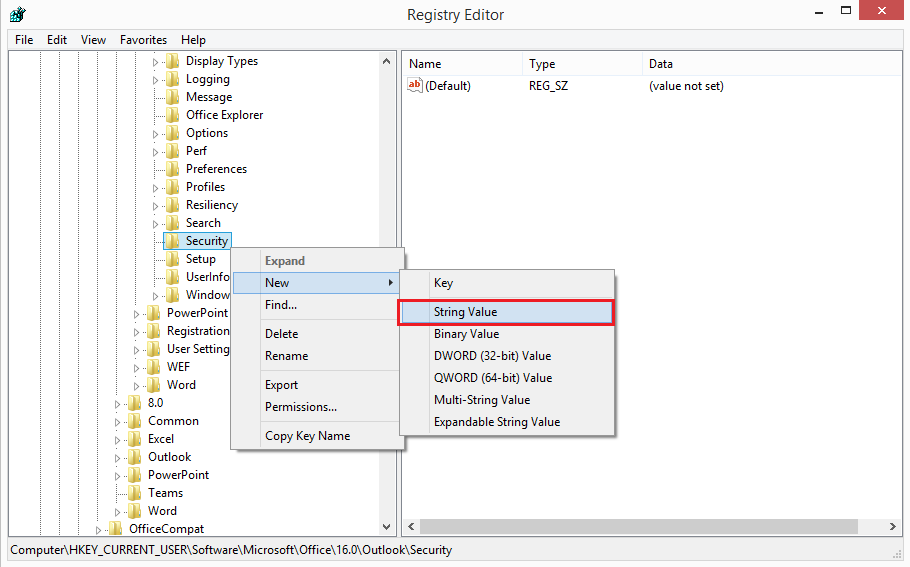Click the tree pane scroll down arrow
The width and height of the screenshot is (910, 567).
click(387, 527)
